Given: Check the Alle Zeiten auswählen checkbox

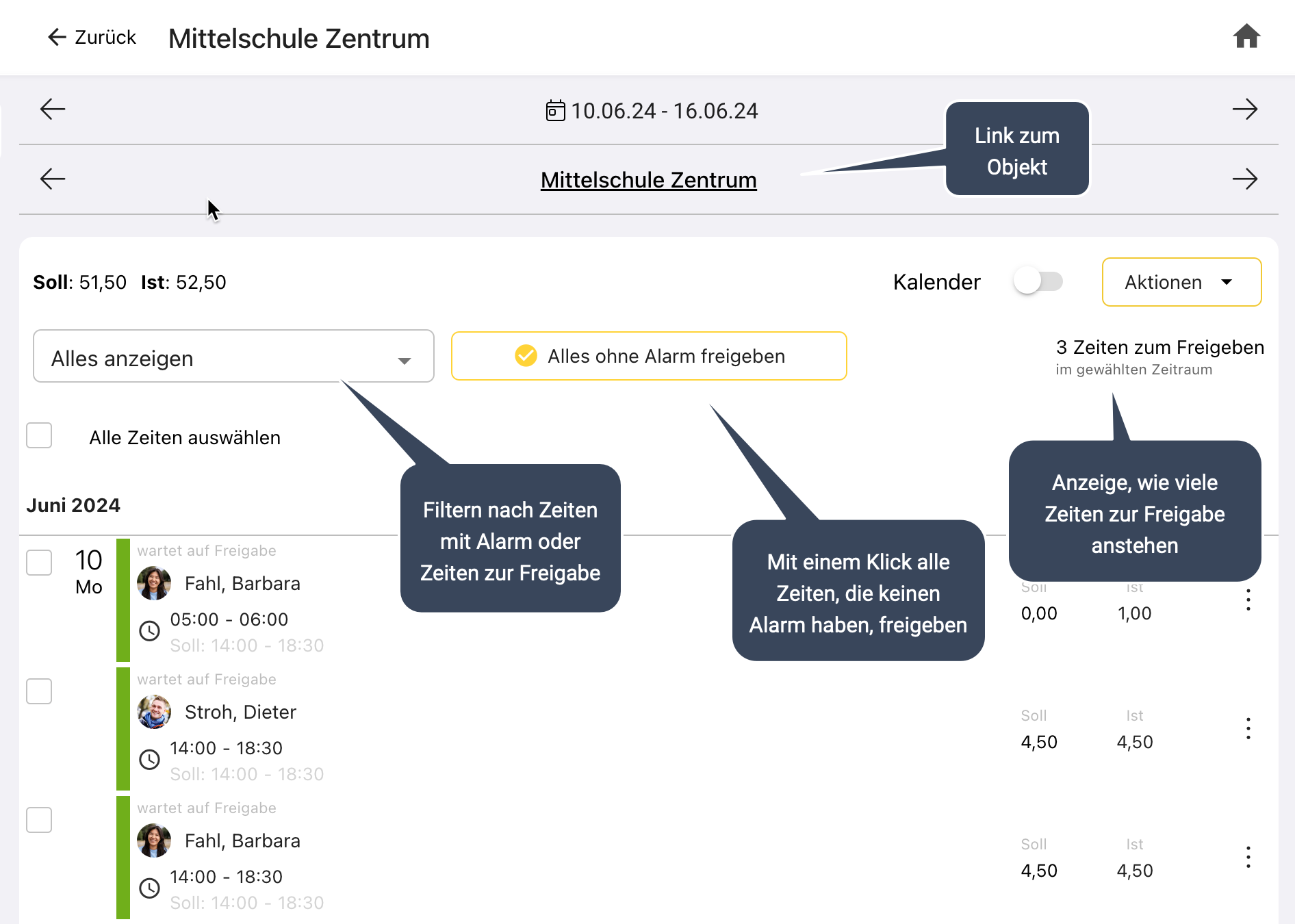Looking at the screenshot, I should pos(39,436).
